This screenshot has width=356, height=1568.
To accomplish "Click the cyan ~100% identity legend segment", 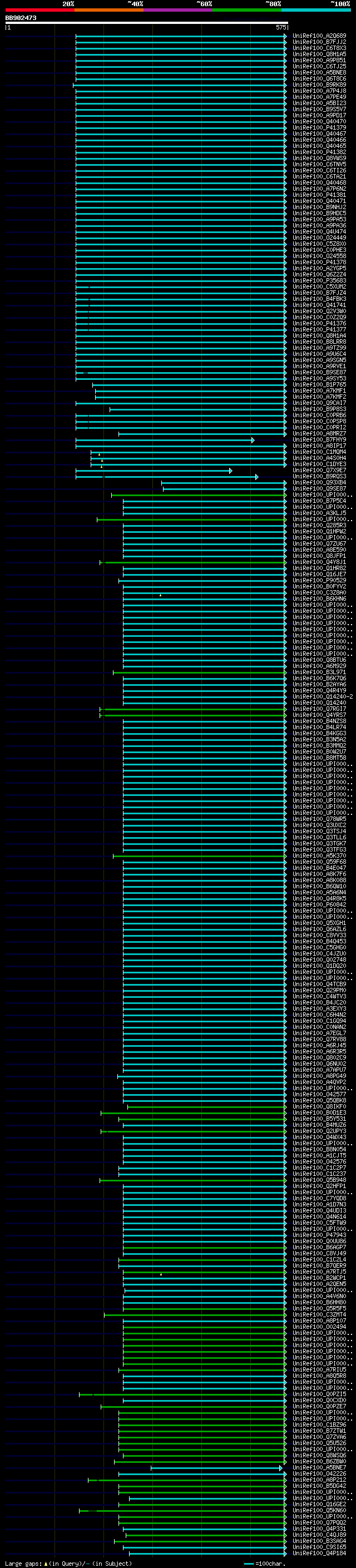I will tap(316, 10).
